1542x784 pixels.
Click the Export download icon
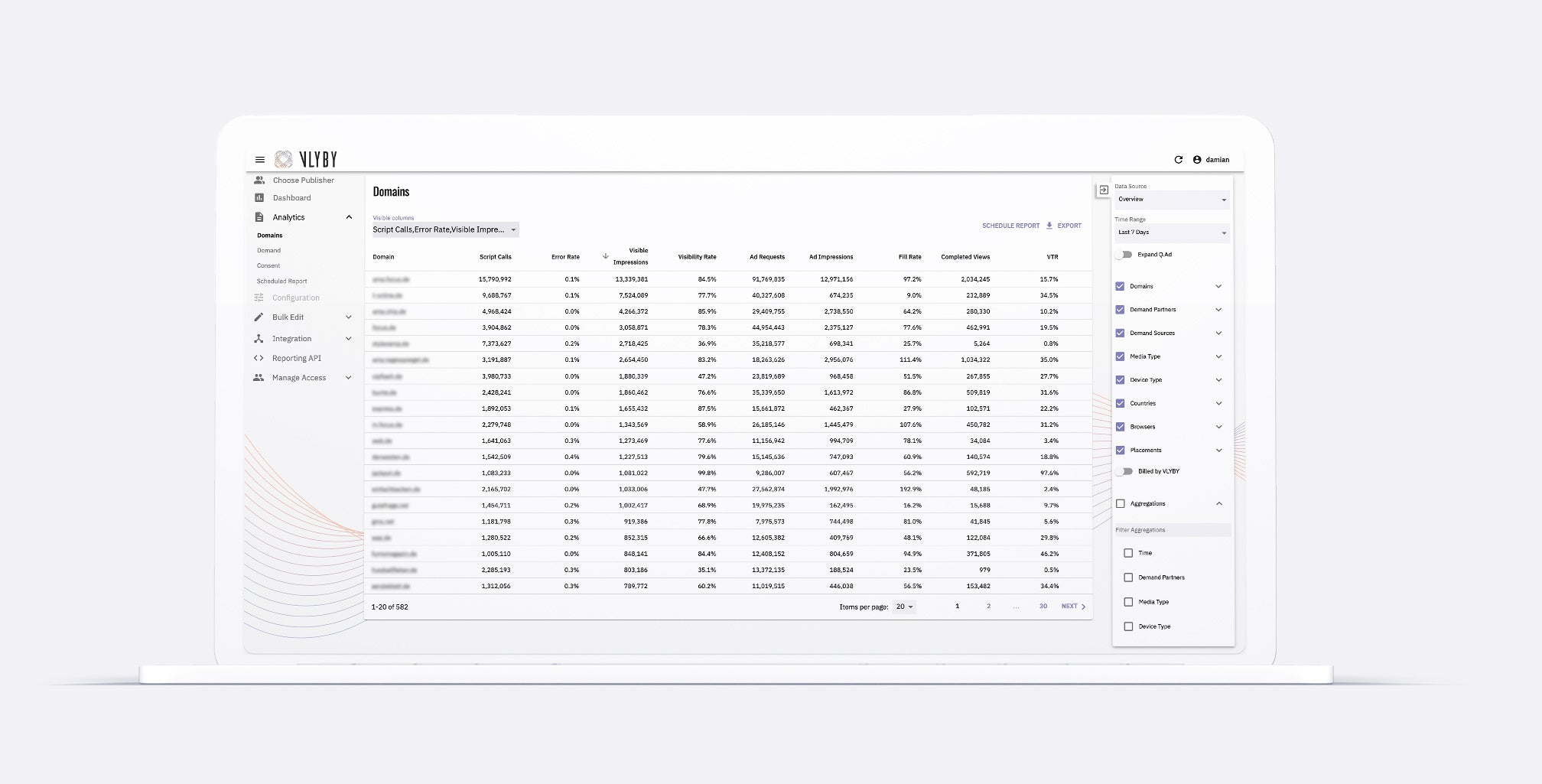pyautogui.click(x=1049, y=226)
